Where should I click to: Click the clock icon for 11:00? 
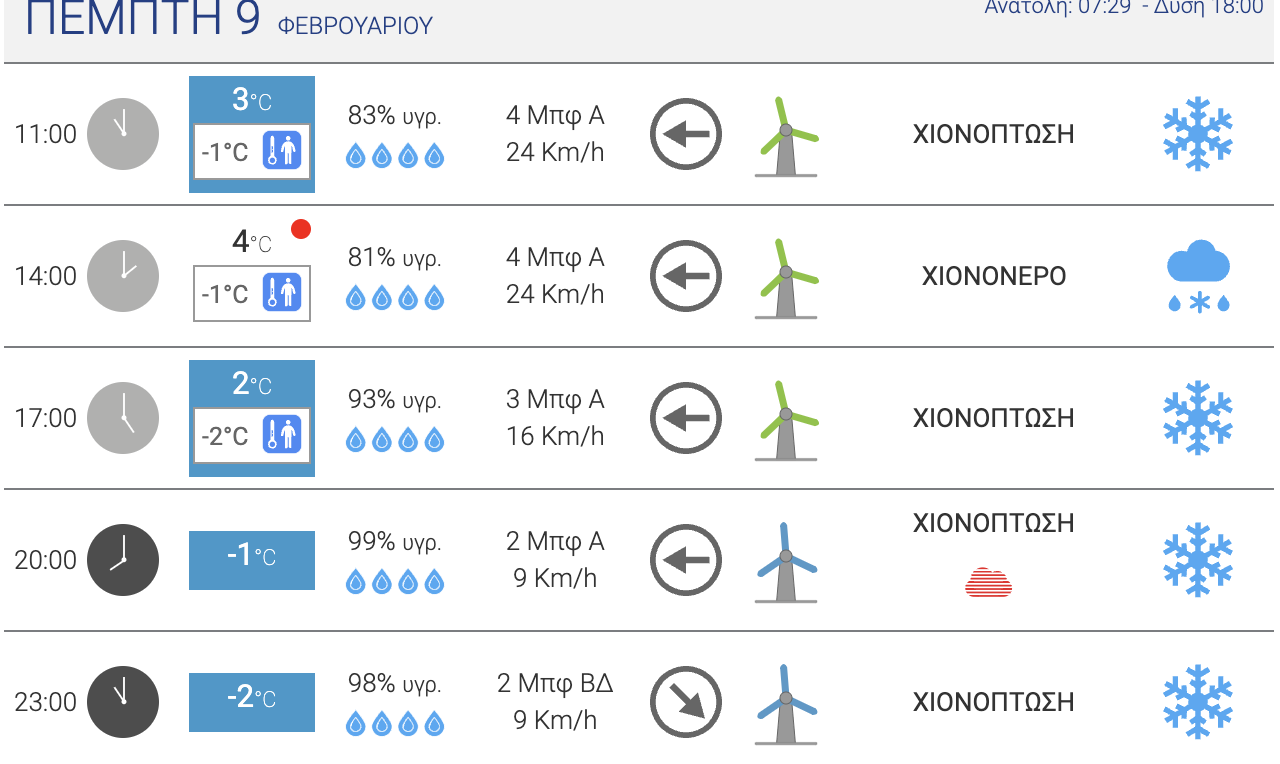pyautogui.click(x=123, y=134)
